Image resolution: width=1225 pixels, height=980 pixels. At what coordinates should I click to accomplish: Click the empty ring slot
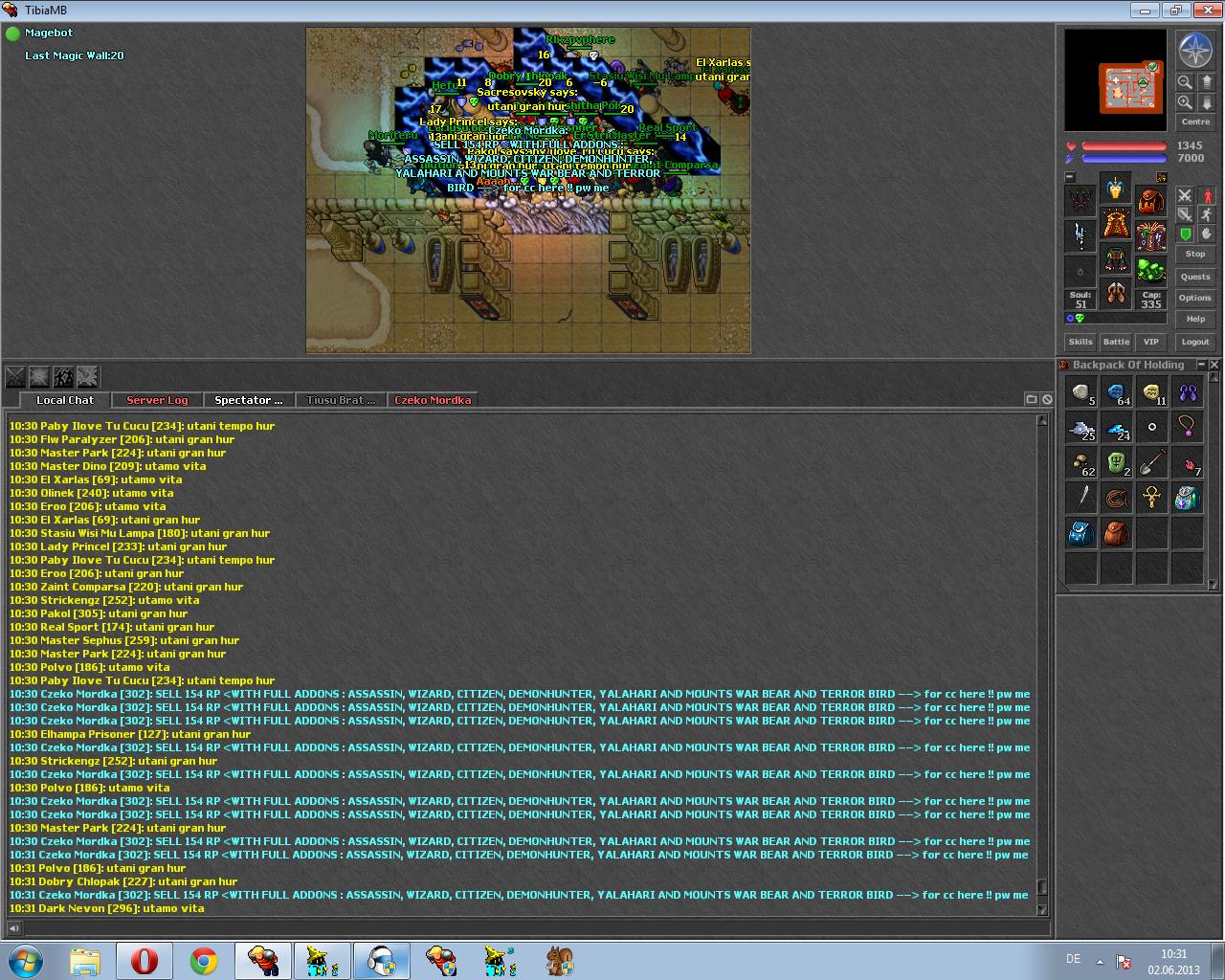click(1080, 272)
